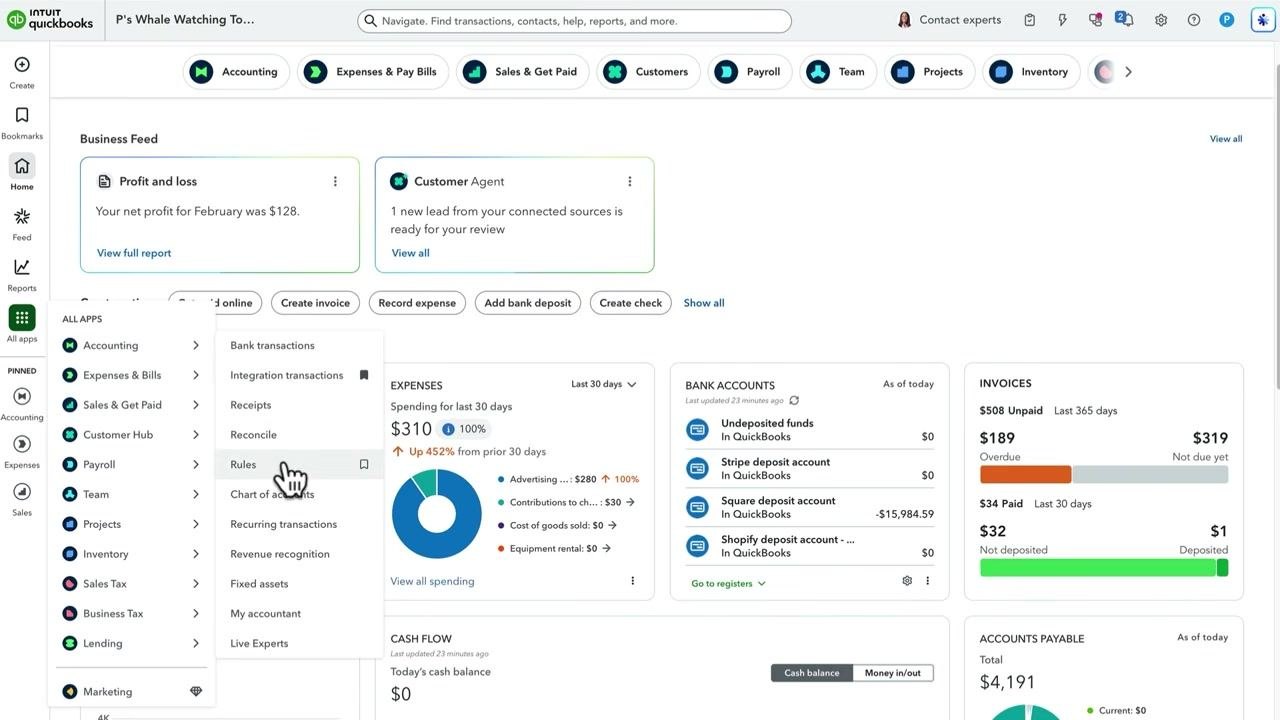The height and width of the screenshot is (720, 1280).
Task: Open the View full report link
Action: tap(134, 253)
